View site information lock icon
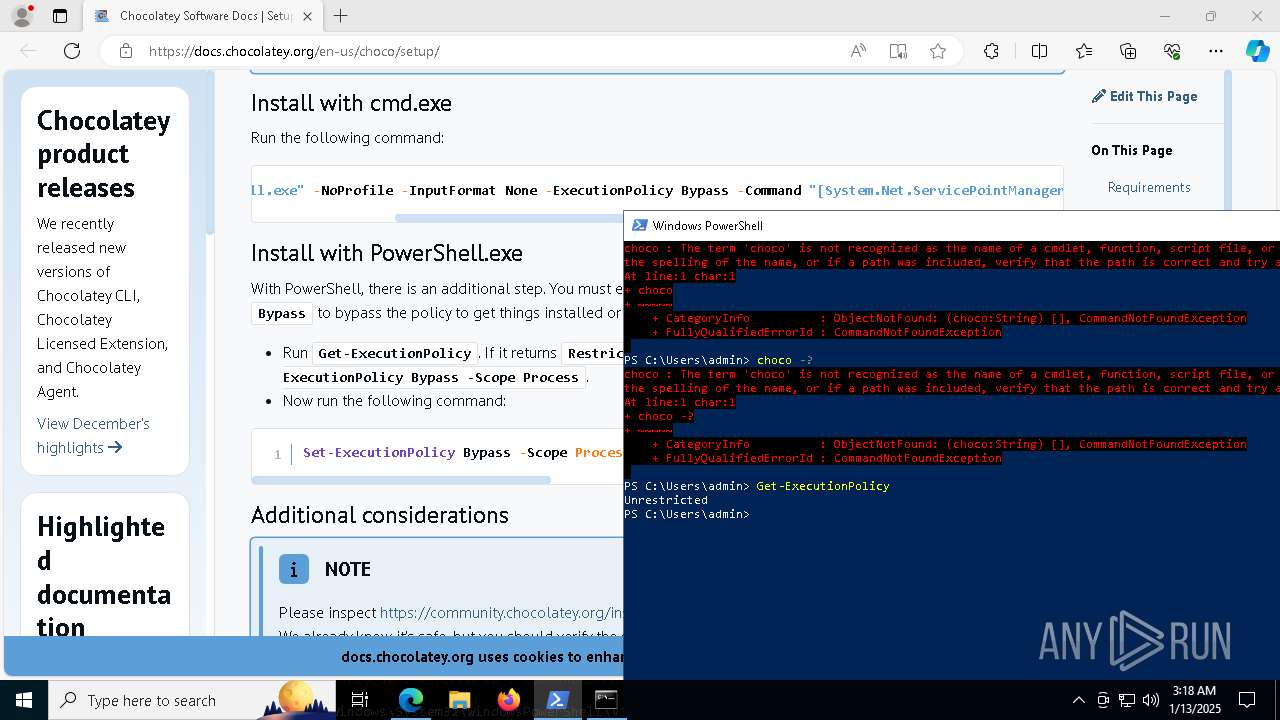The width and height of the screenshot is (1280, 720). (125, 51)
